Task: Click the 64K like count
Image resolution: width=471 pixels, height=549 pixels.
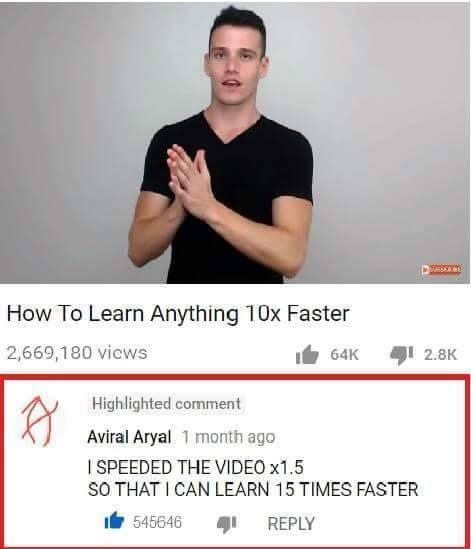Action: click(x=345, y=355)
